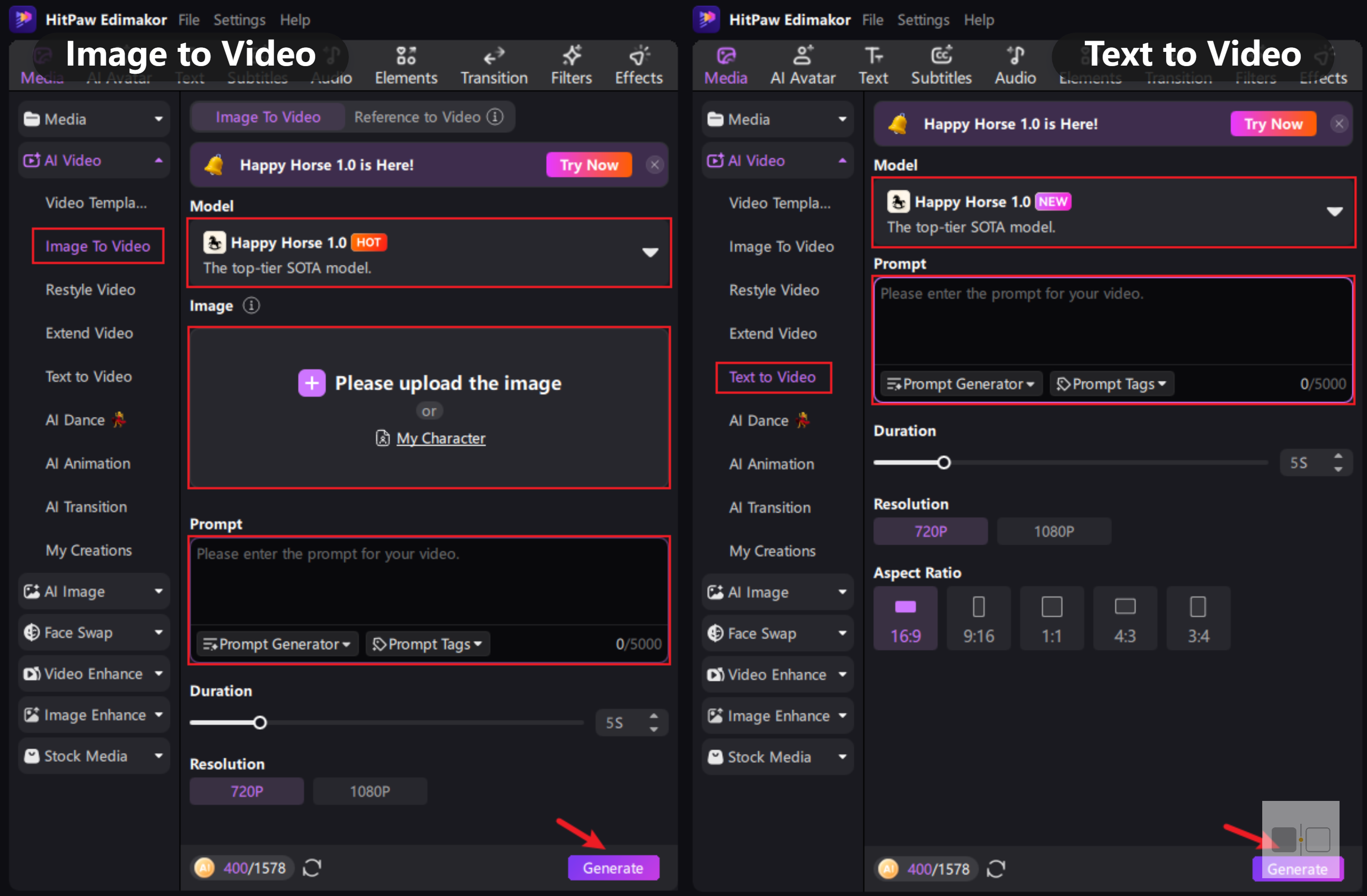Click AI credits coin icon in left window
Viewport: 1367px width, 896px height.
[204, 868]
